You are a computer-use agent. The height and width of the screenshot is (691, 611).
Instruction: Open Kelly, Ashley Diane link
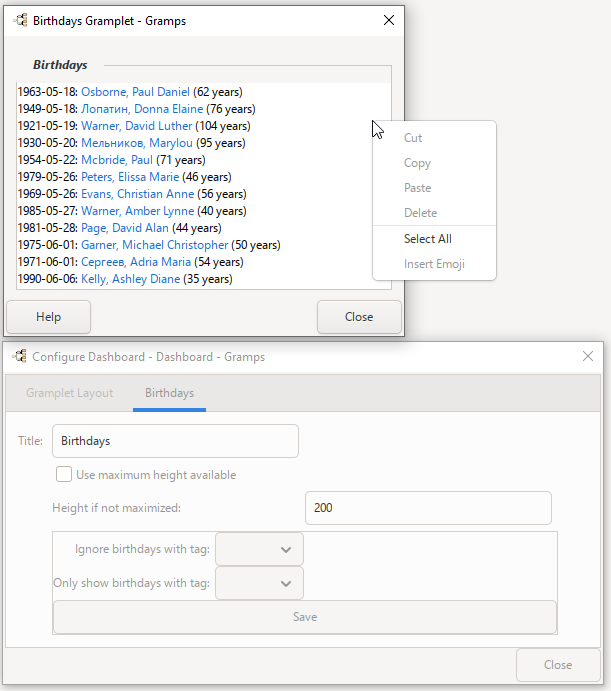[x=130, y=279]
